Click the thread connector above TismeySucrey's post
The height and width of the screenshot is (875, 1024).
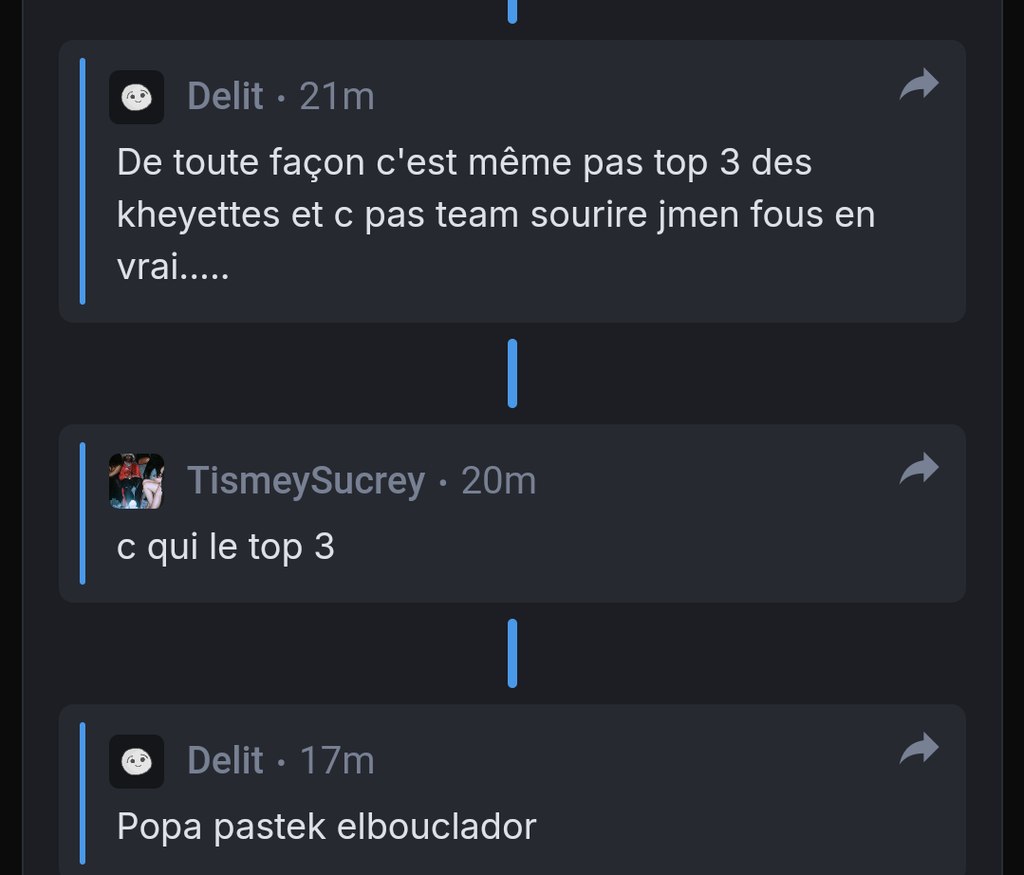coord(512,373)
